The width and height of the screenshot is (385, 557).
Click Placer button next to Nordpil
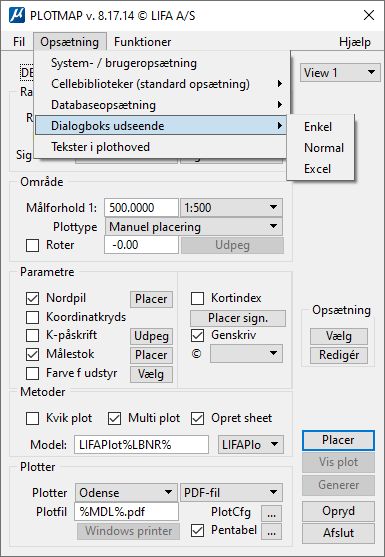click(151, 299)
